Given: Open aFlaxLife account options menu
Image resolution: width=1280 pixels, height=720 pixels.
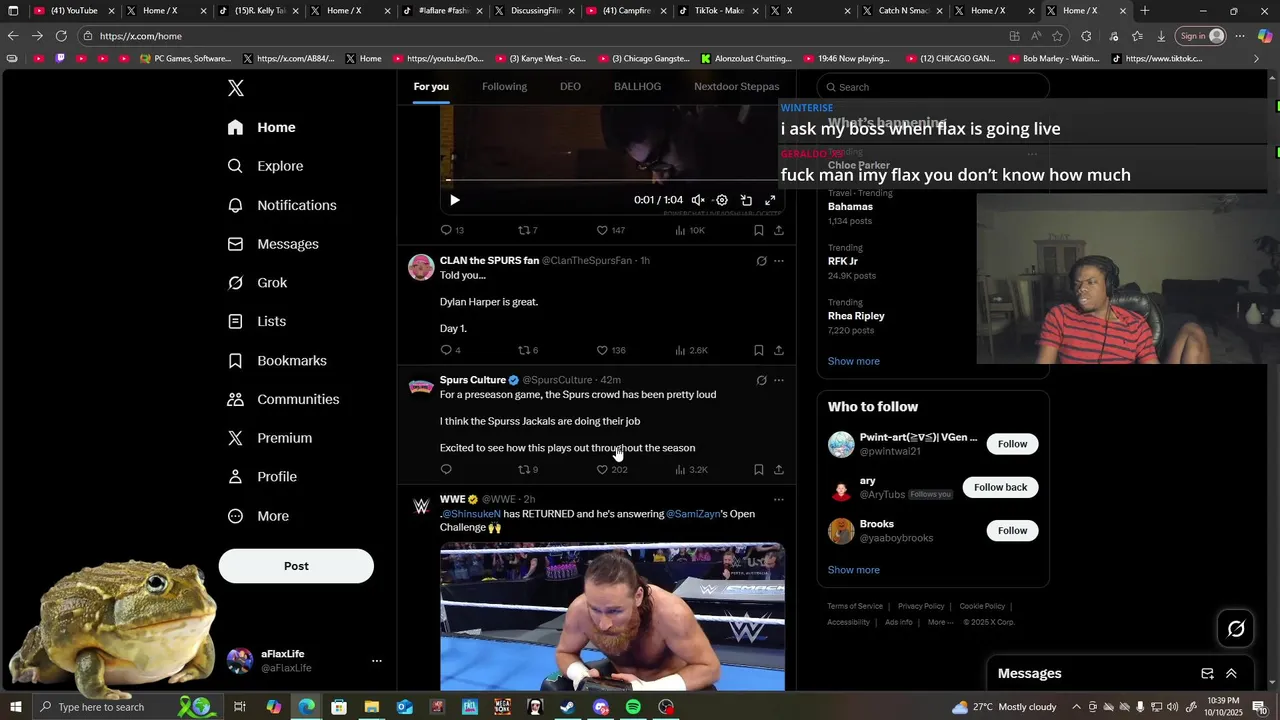Looking at the screenshot, I should [377, 661].
